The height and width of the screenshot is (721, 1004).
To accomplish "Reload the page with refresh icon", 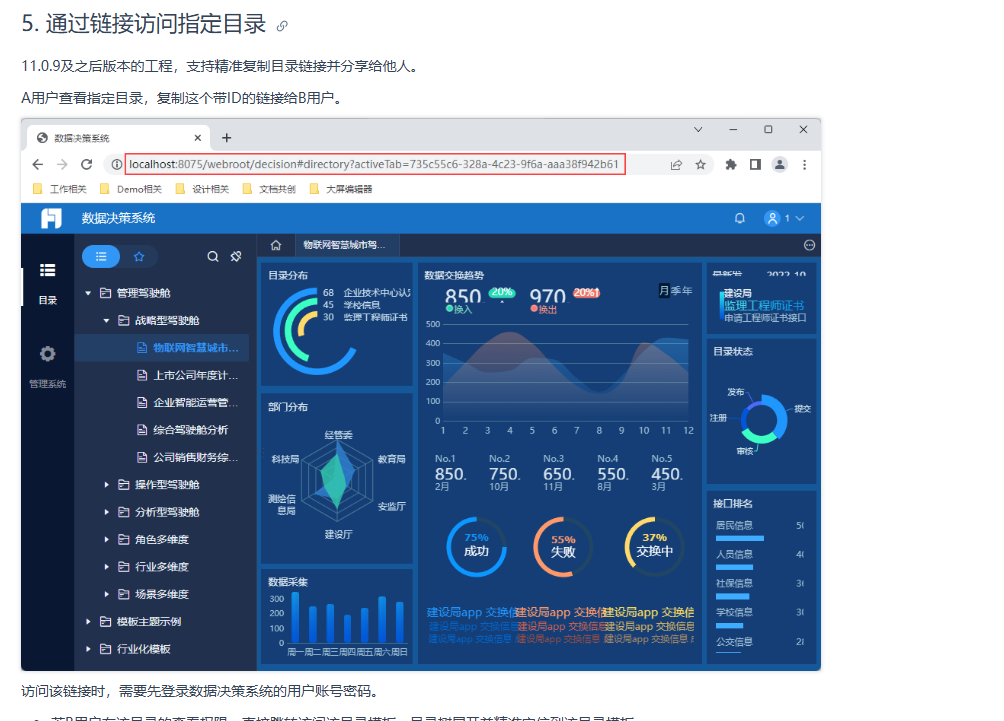I will click(x=86, y=165).
